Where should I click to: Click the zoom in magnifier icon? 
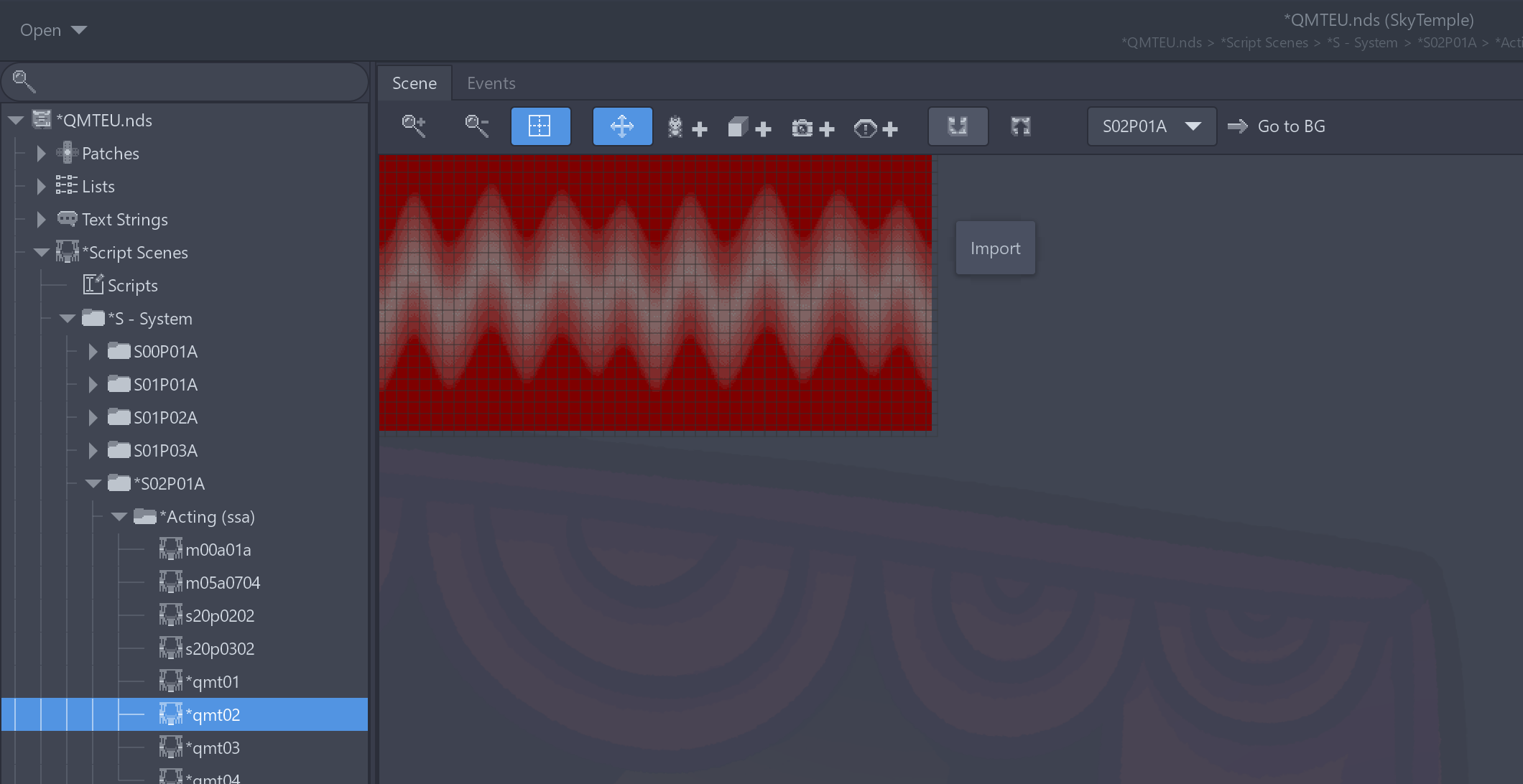click(x=414, y=126)
